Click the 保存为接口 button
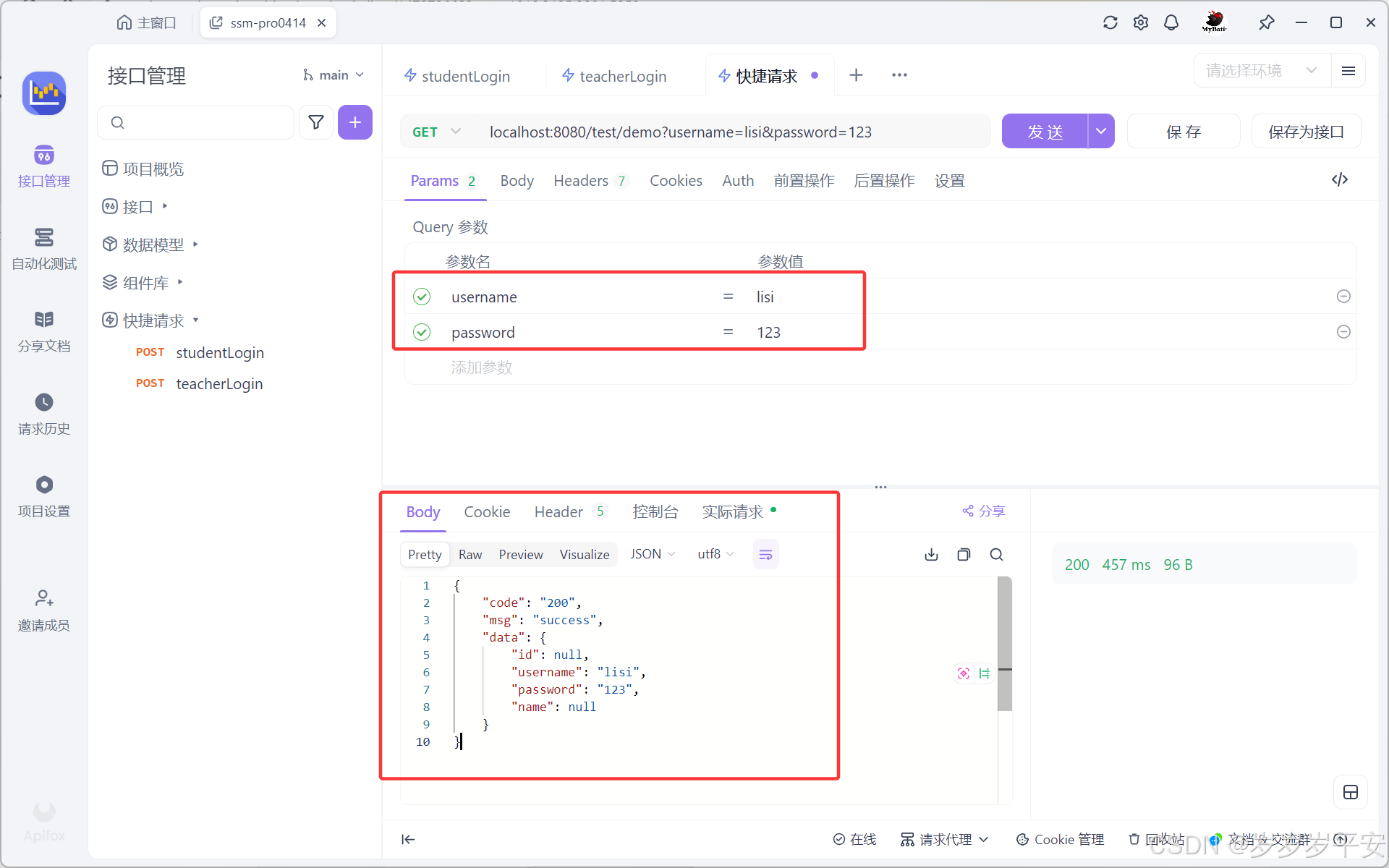The height and width of the screenshot is (868, 1389). (1306, 132)
